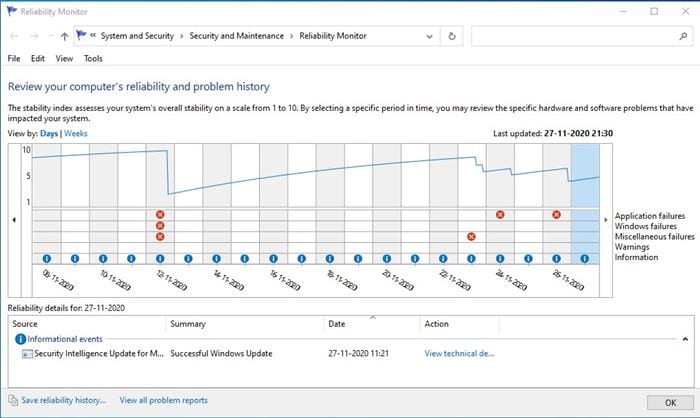
Task: Click information icon for 12-11-2020
Action: coord(160,258)
